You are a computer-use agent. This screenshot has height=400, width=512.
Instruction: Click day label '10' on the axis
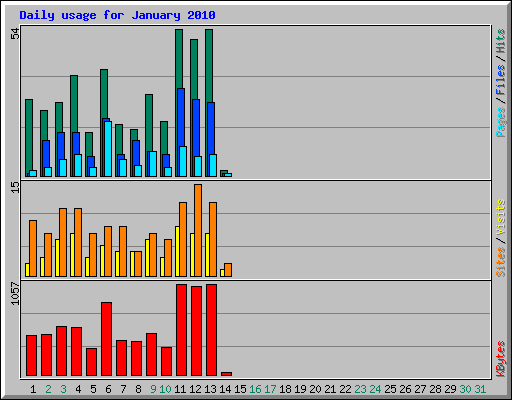165,389
